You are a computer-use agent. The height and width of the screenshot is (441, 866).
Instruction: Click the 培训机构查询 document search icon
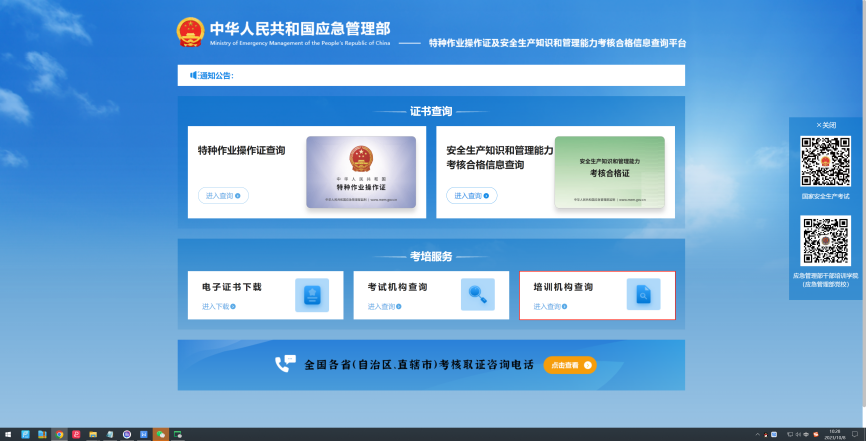tap(643, 295)
